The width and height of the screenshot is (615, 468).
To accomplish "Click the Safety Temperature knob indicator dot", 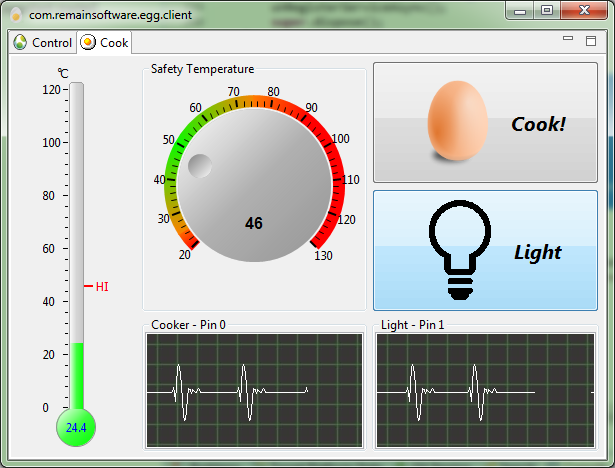I will (x=201, y=168).
